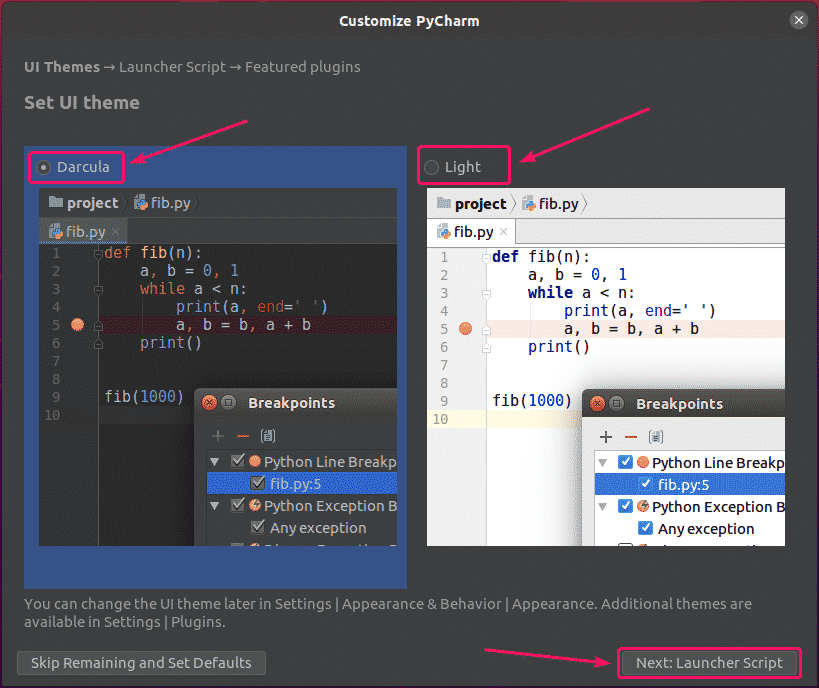The height and width of the screenshot is (688, 819).
Task: Click group-by icon in Light Breakpoints toolbar
Action: coord(656,436)
